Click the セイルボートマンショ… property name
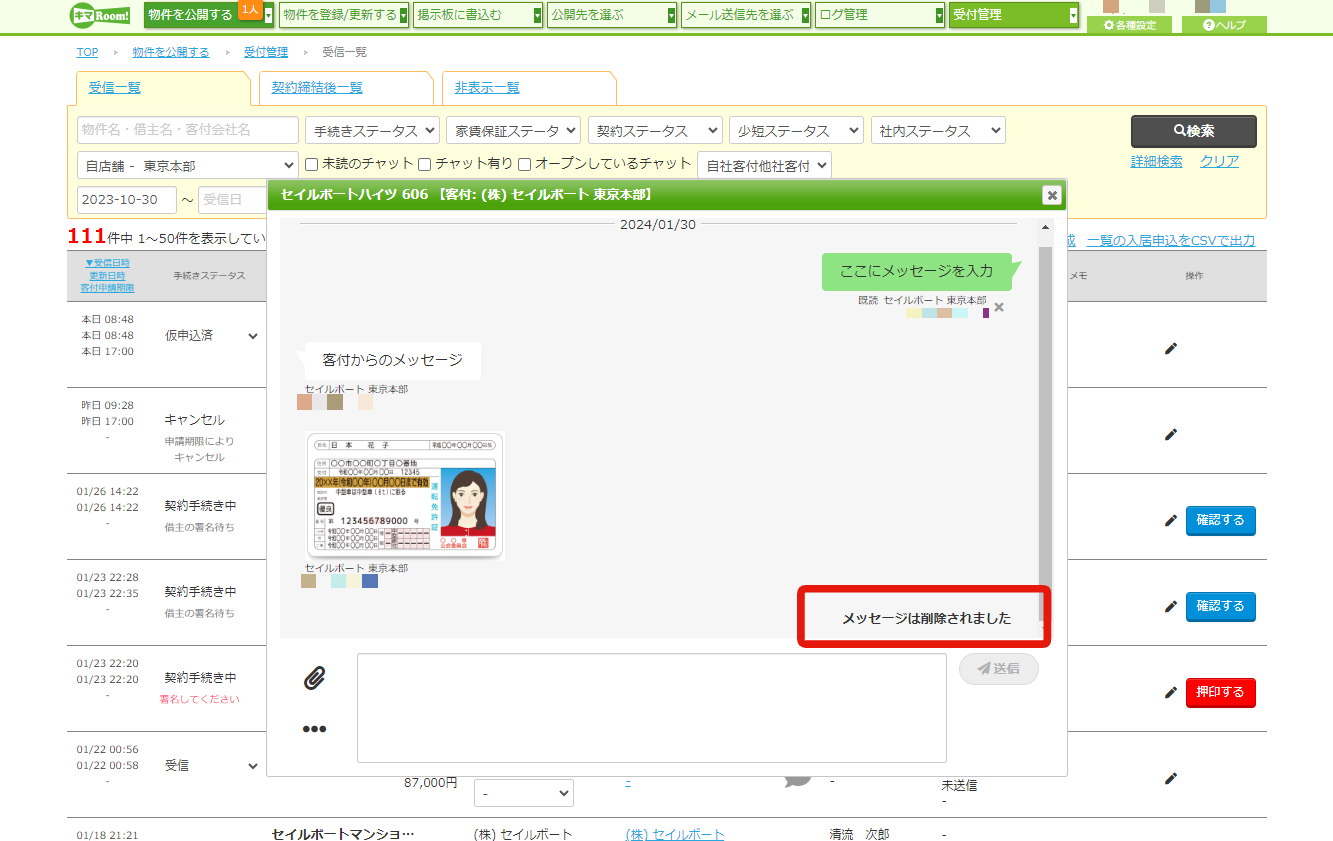The width and height of the screenshot is (1333, 841). coord(343,834)
